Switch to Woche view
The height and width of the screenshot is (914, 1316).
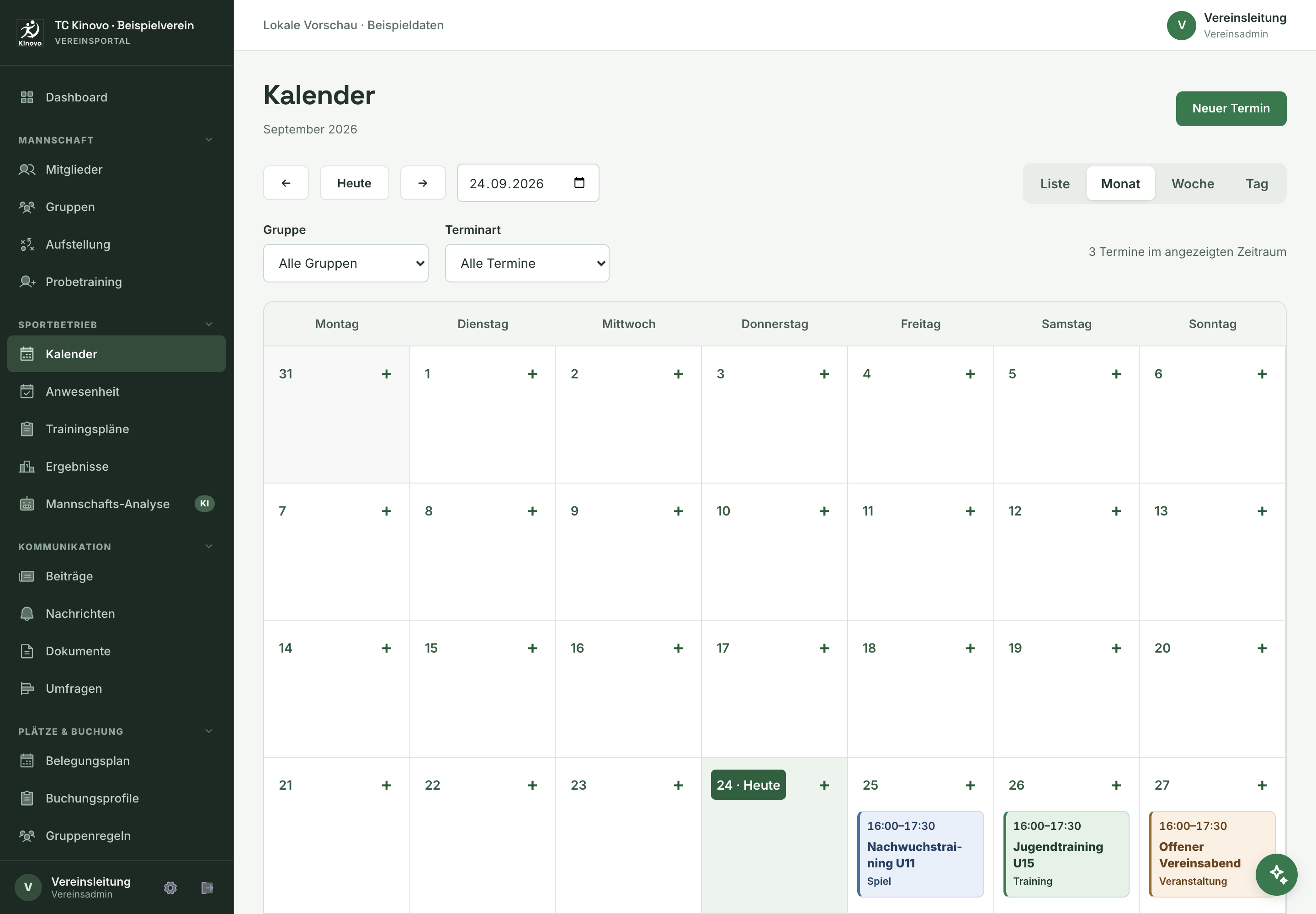coord(1192,184)
